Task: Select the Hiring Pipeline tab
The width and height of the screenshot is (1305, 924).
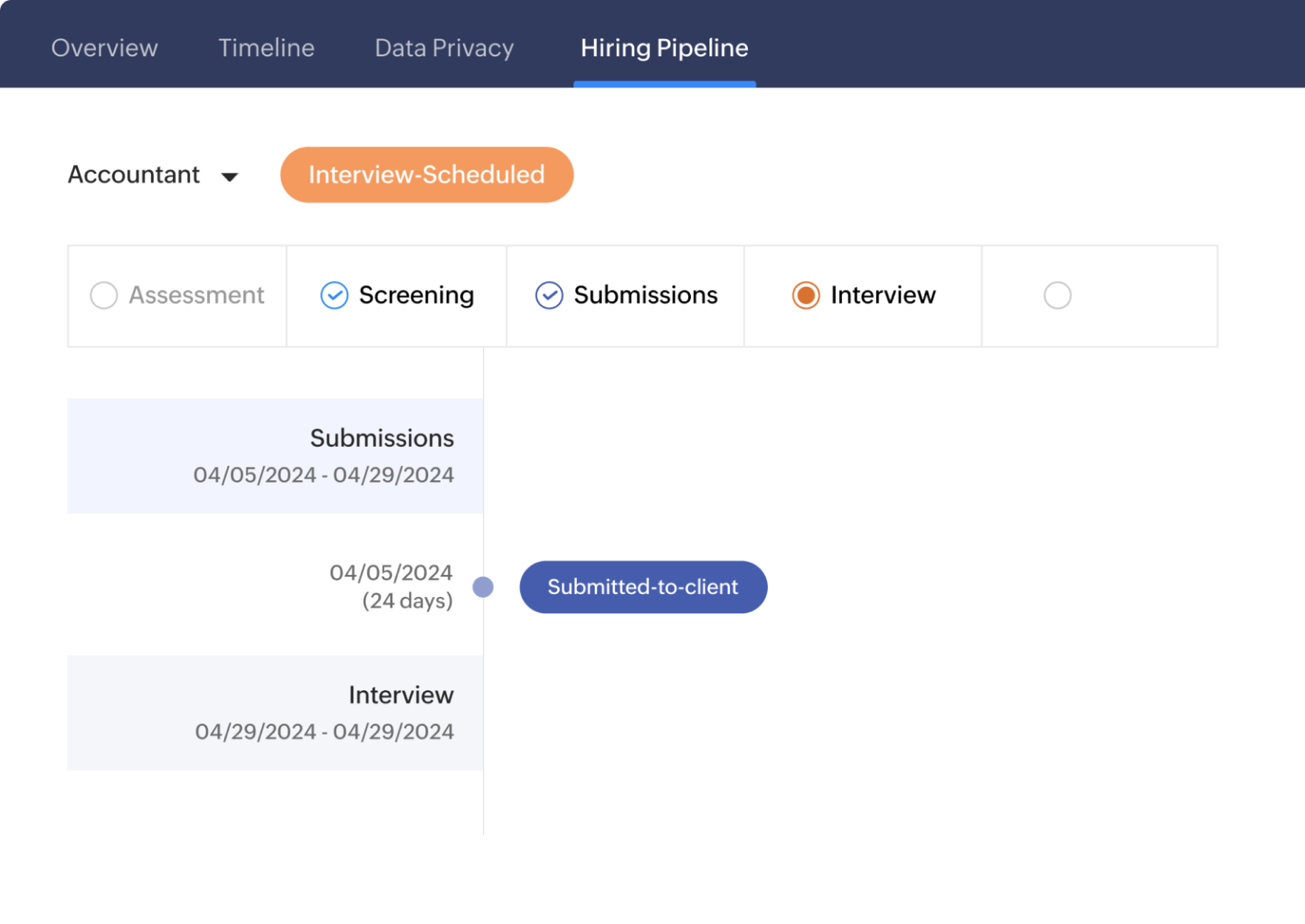Action: 664,48
